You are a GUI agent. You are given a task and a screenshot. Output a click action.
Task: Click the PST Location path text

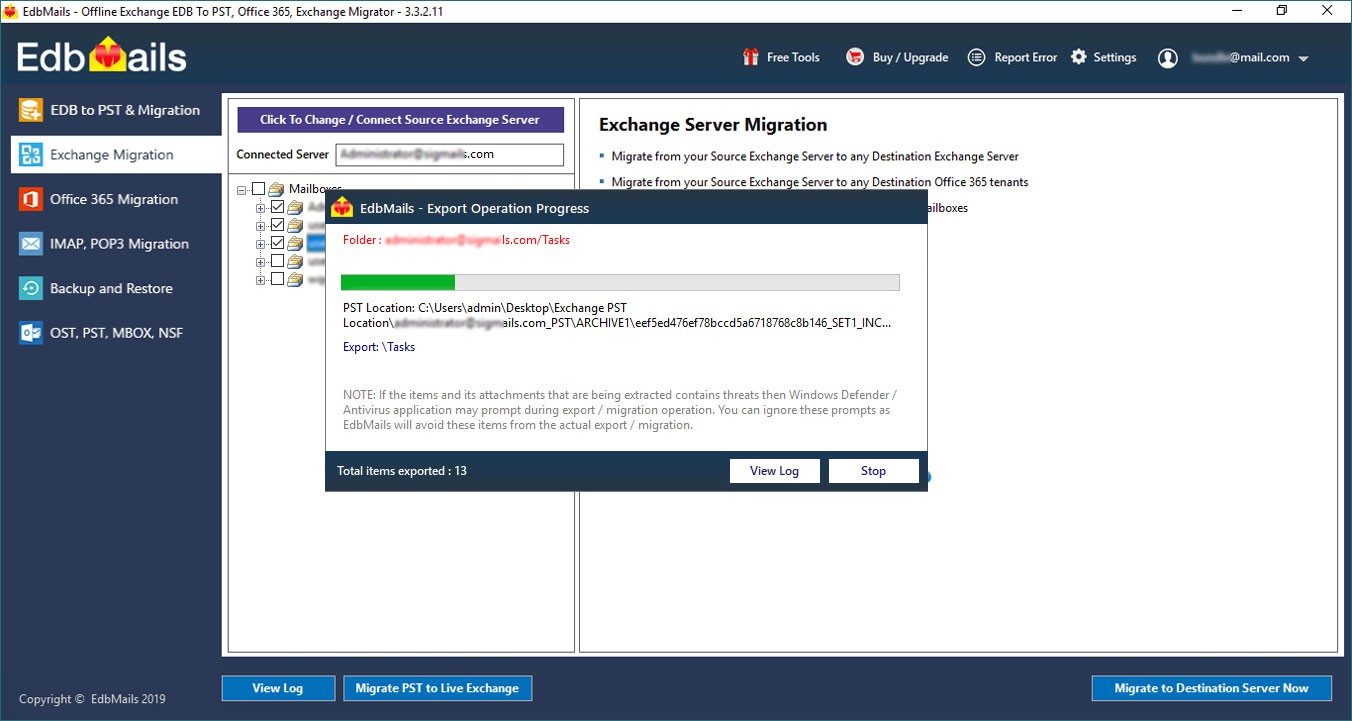(616, 315)
